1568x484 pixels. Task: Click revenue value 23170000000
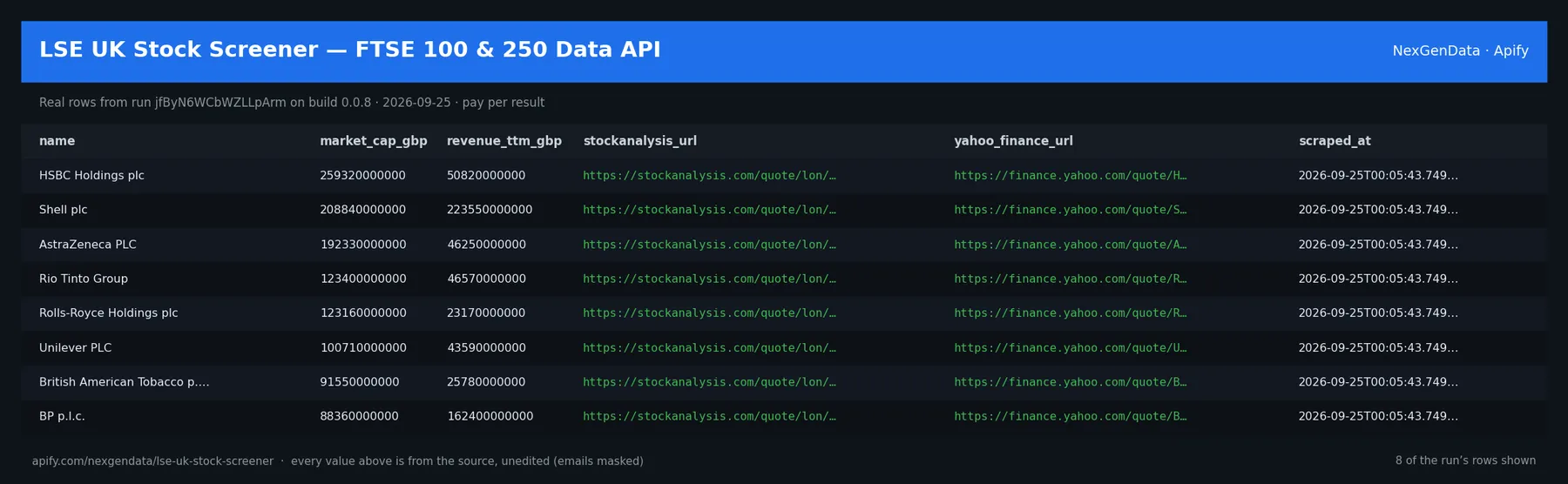click(x=486, y=313)
